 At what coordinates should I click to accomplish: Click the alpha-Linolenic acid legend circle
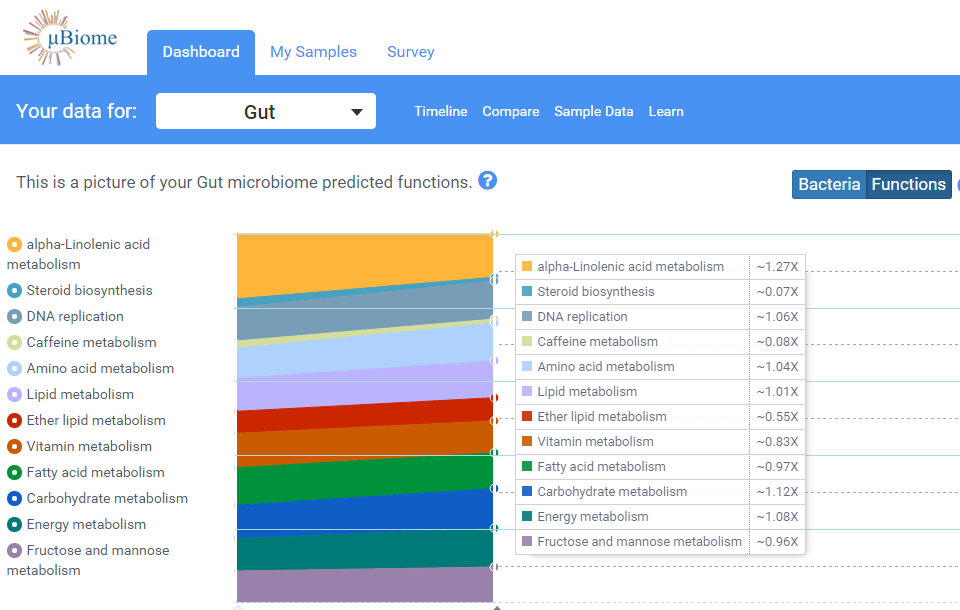[x=14, y=244]
